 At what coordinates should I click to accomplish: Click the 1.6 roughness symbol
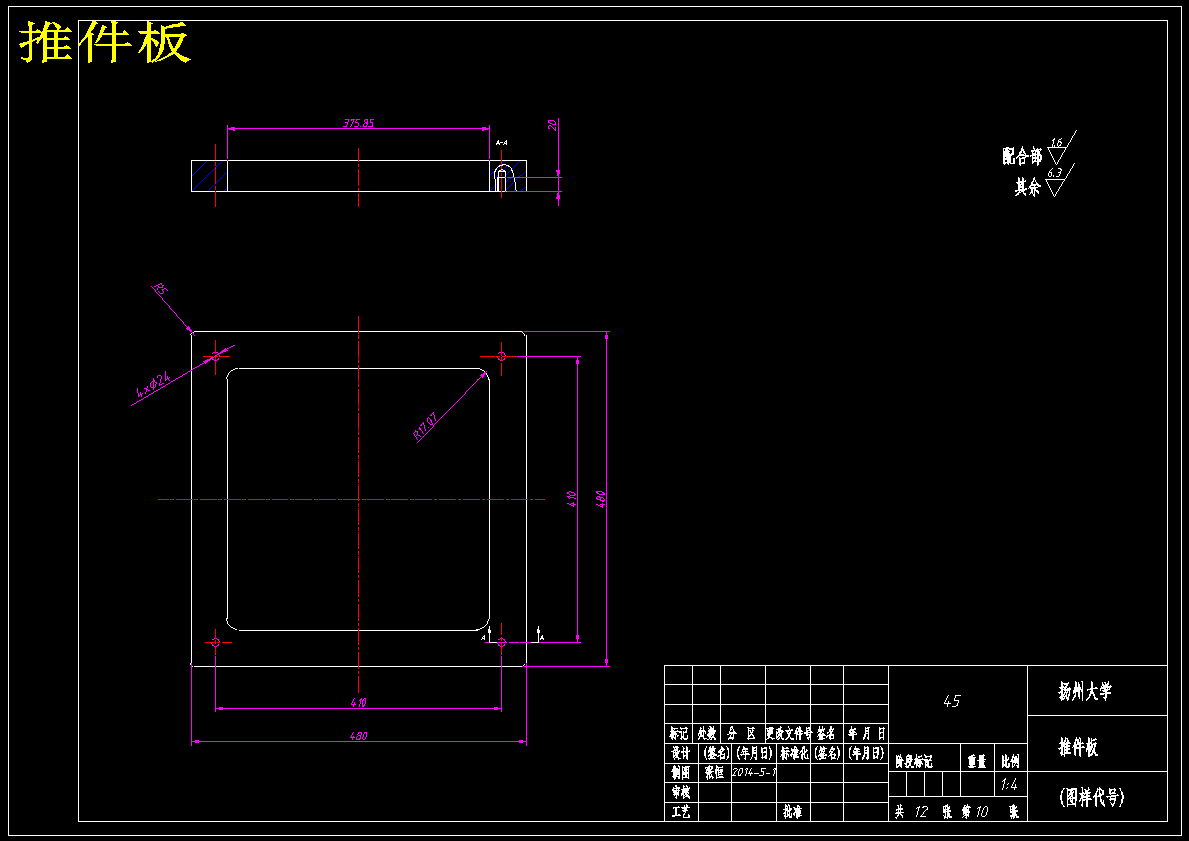pos(1060,148)
